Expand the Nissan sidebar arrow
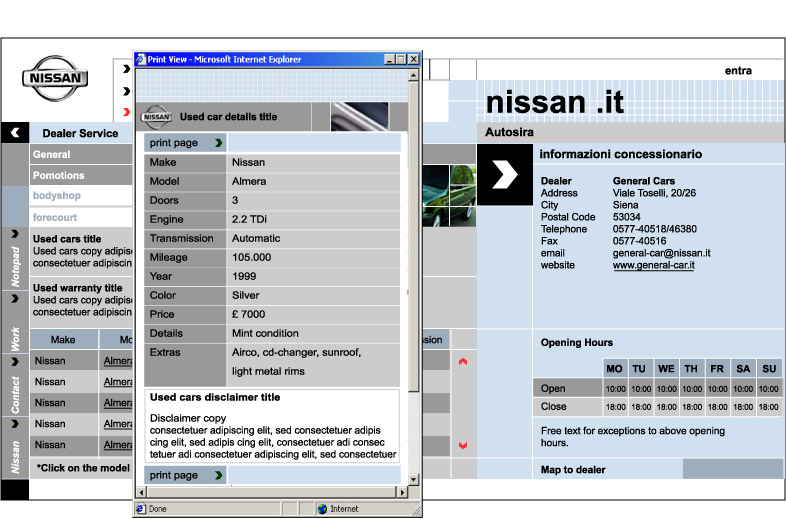This screenshot has width=786, height=519. coord(15,424)
